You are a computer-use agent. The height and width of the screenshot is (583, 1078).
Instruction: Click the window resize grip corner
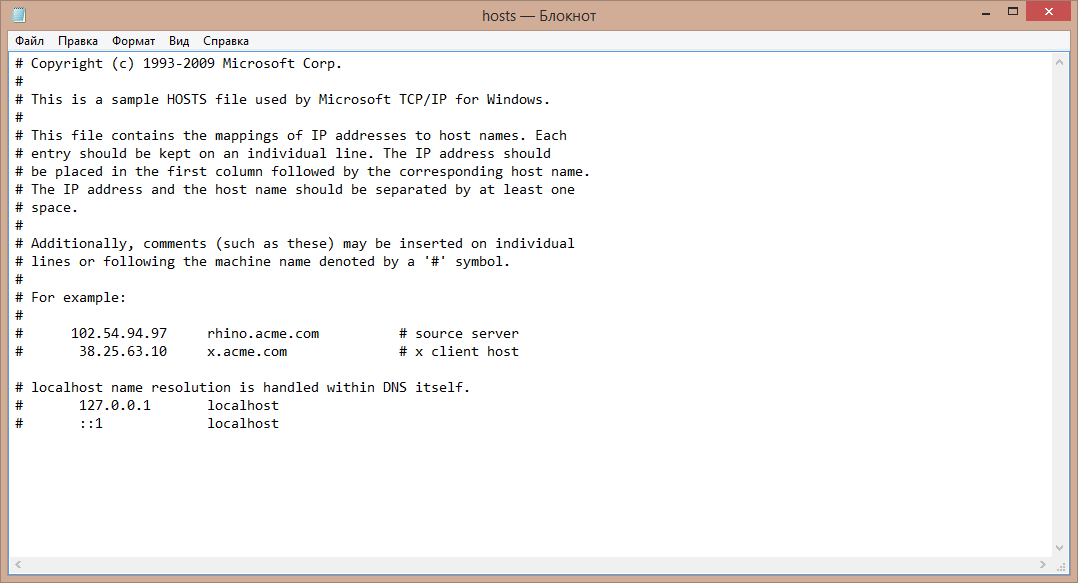(1061, 565)
